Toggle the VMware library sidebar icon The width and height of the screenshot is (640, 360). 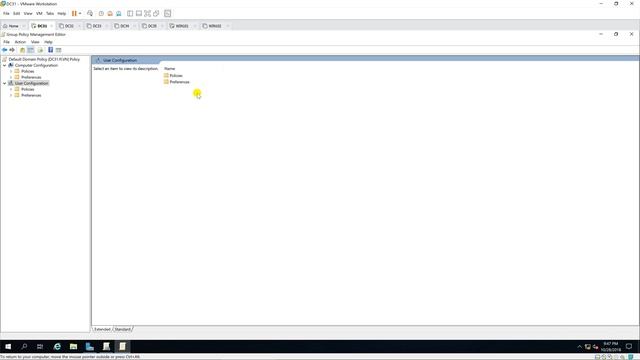point(130,13)
